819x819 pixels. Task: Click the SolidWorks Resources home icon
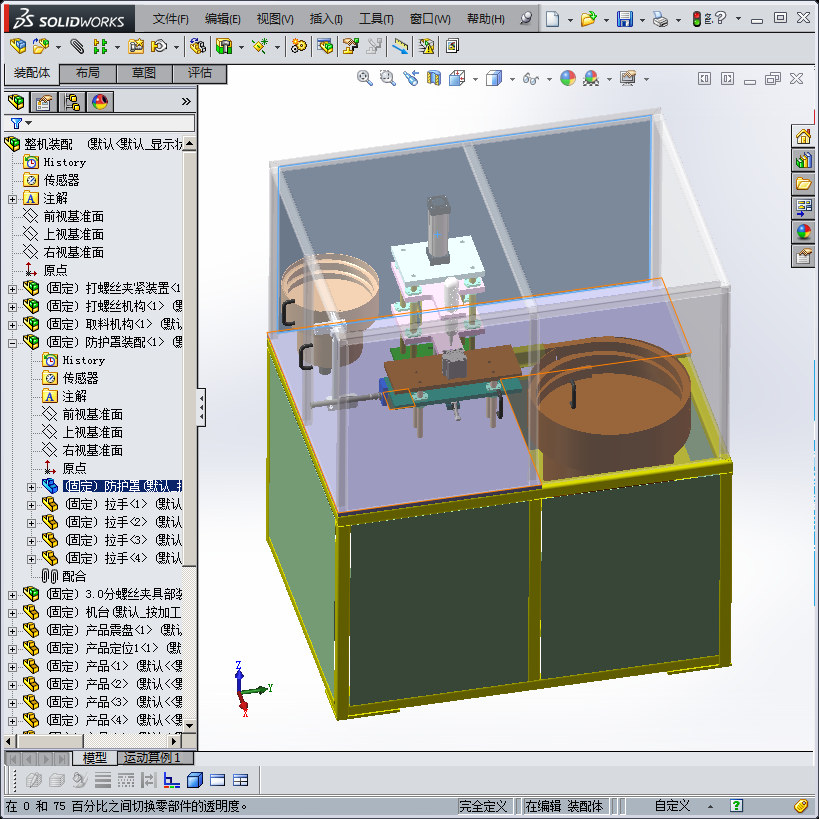[803, 137]
